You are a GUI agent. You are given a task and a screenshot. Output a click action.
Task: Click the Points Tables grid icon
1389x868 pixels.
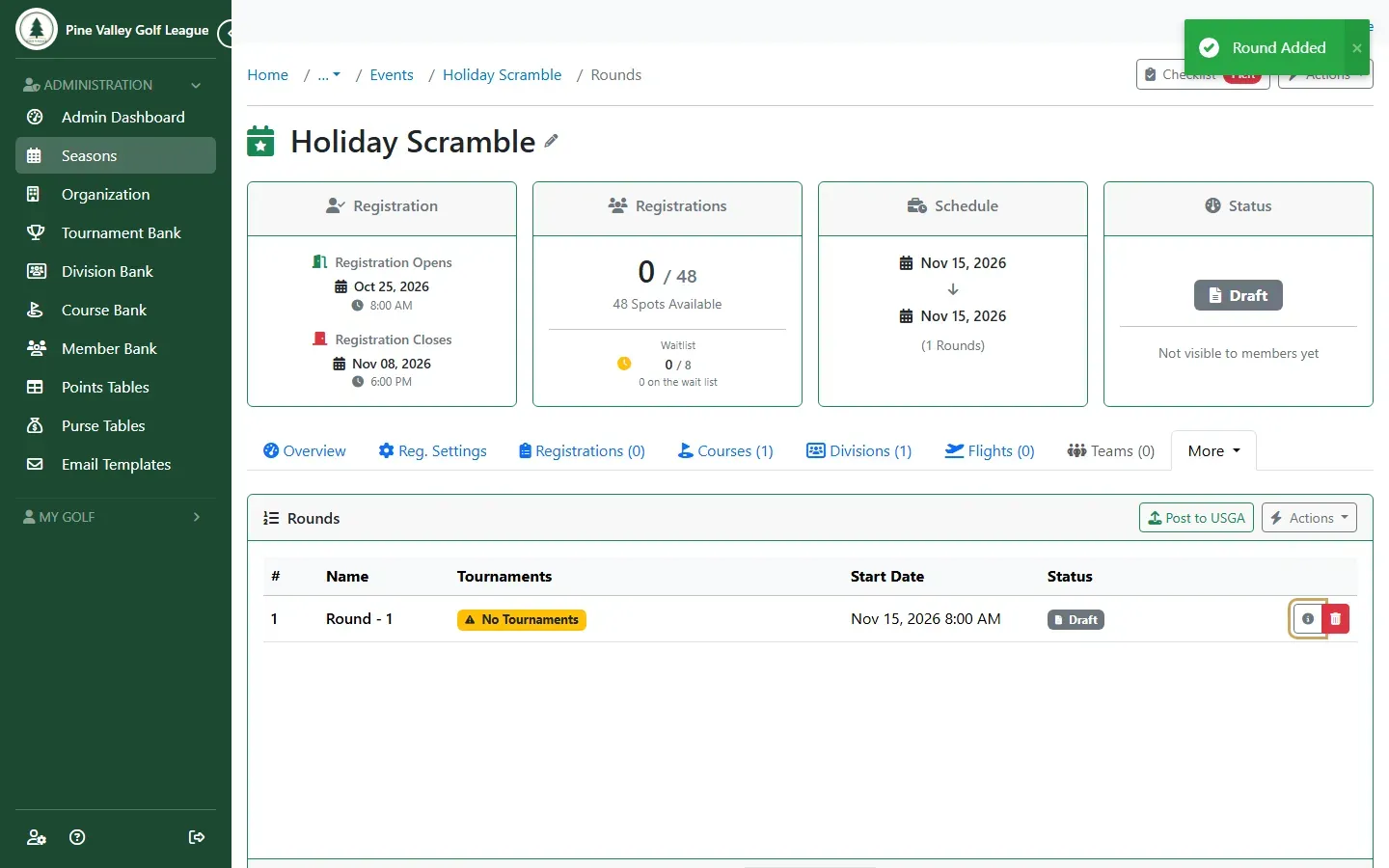coord(35,387)
